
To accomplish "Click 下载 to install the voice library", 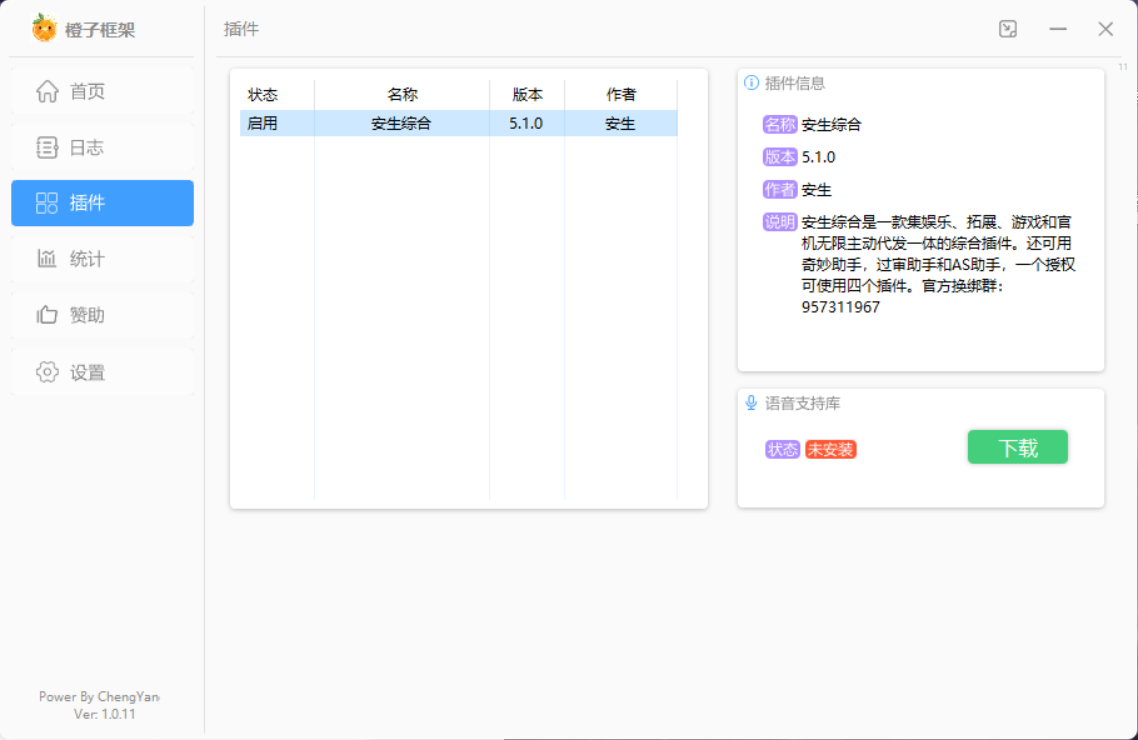I will point(1017,447).
